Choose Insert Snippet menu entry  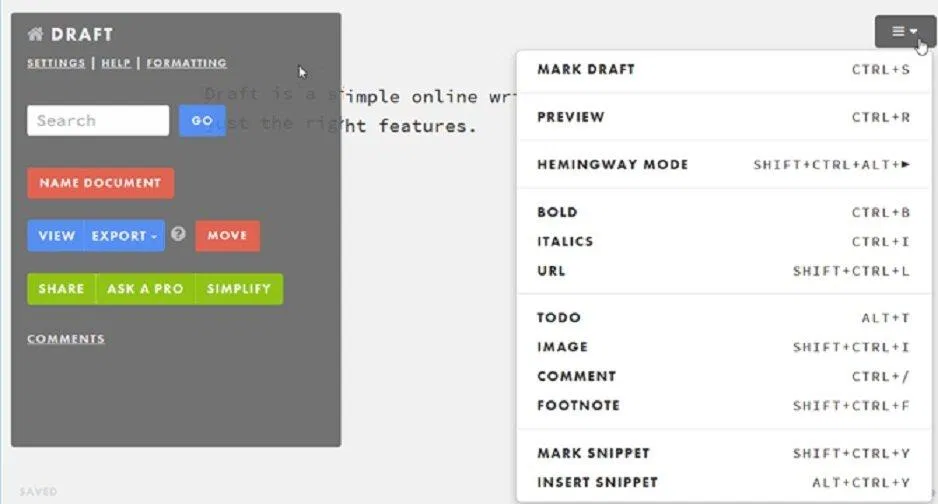[597, 483]
